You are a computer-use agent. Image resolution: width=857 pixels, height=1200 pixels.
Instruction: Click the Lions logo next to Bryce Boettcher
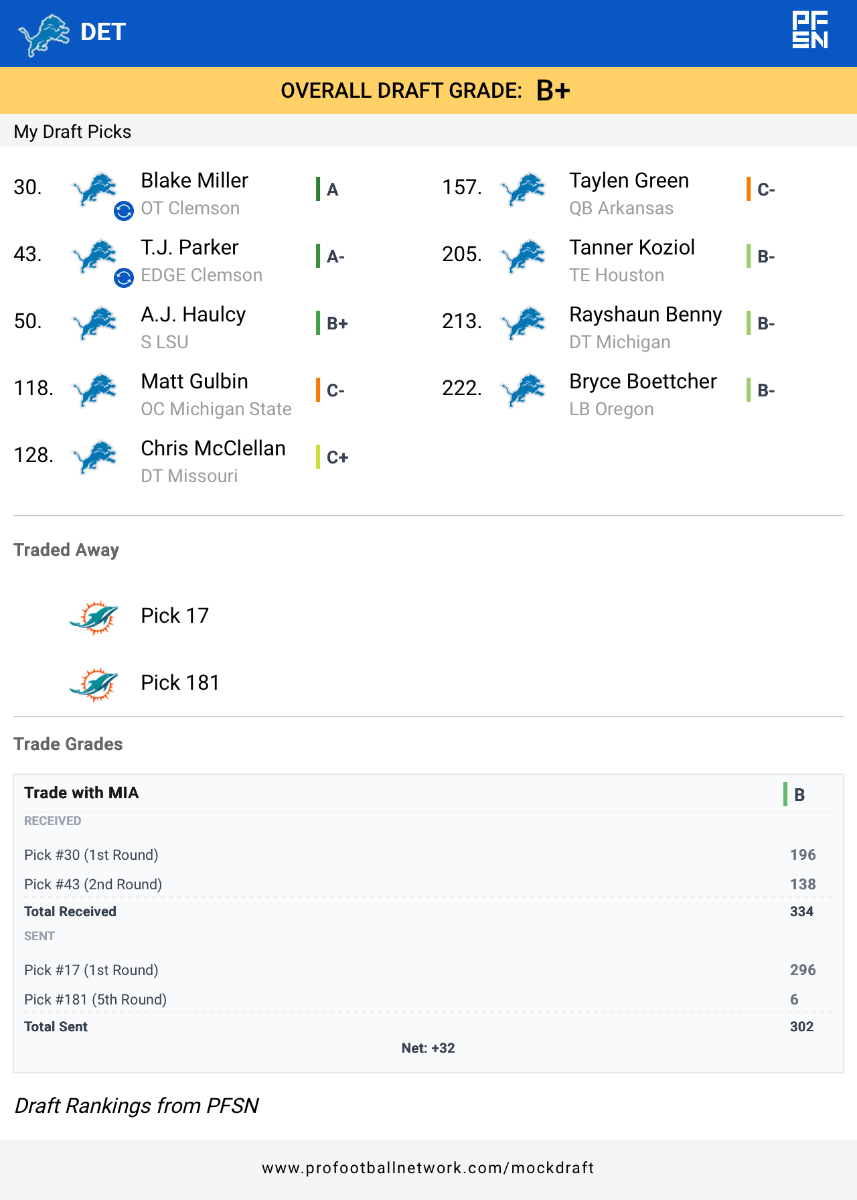(x=523, y=390)
